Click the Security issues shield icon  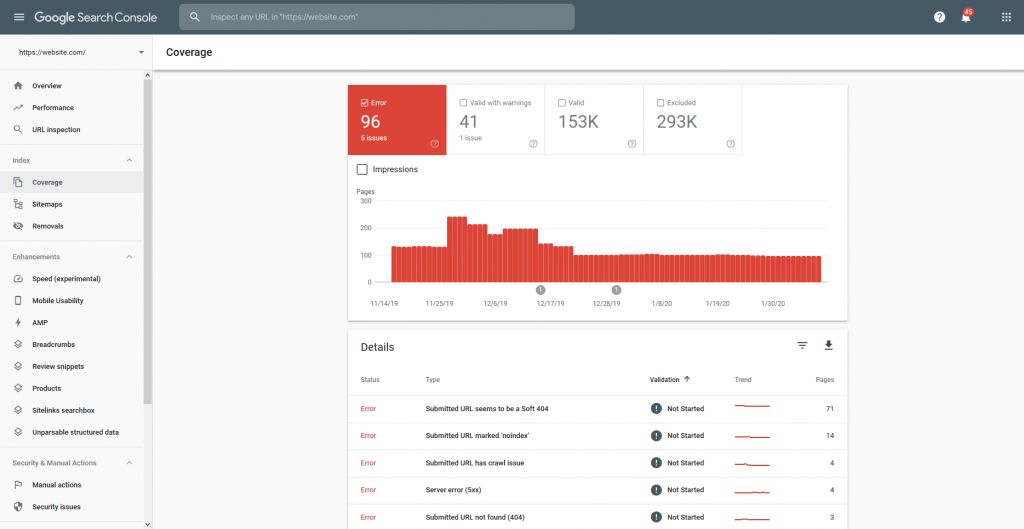point(18,507)
